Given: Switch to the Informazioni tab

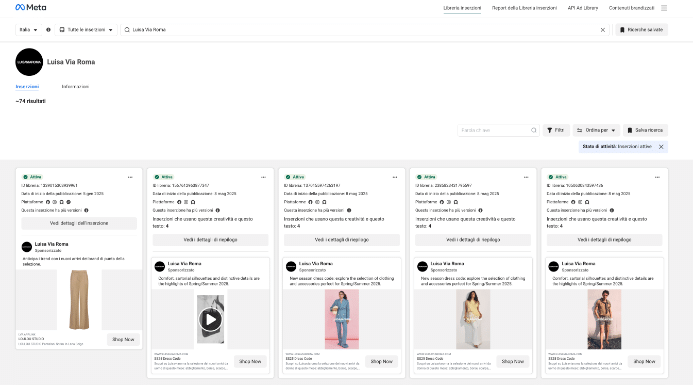Looking at the screenshot, I should pyautogui.click(x=75, y=87).
